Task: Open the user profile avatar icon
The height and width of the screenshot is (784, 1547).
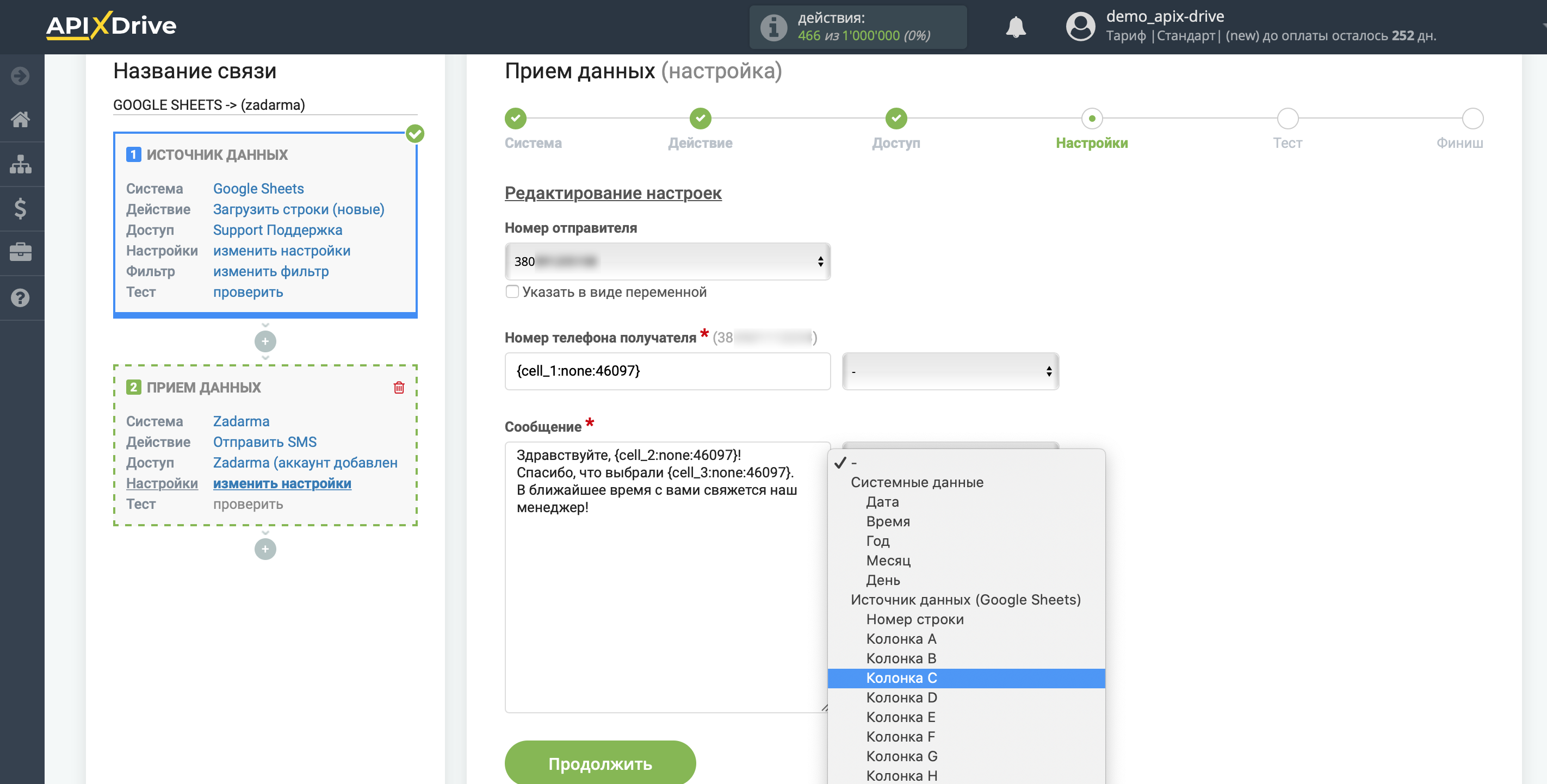Action: [1080, 27]
